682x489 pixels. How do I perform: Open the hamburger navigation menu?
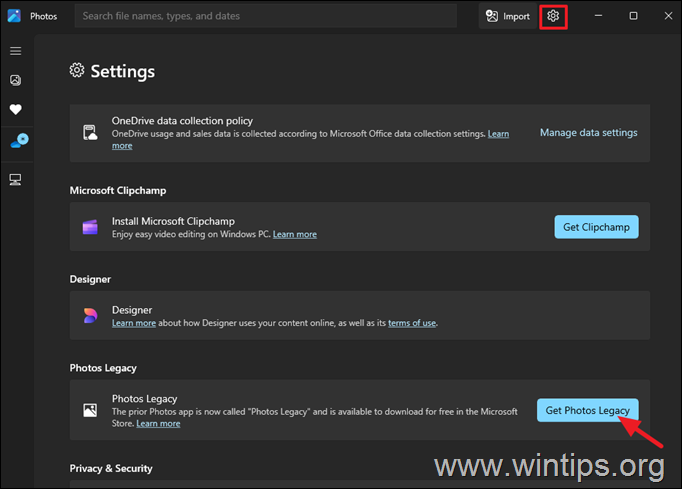(15, 51)
